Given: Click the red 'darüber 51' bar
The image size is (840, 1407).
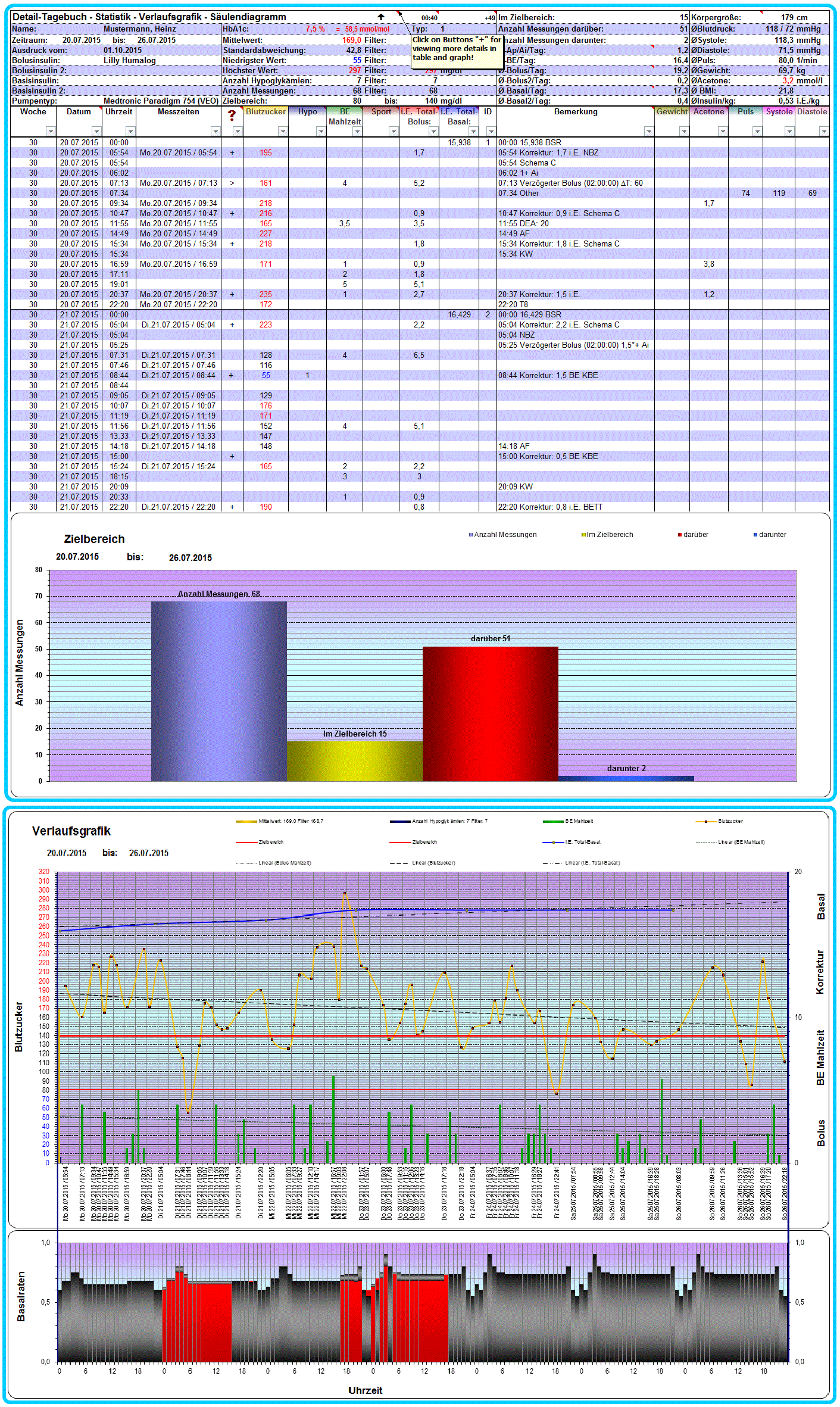Looking at the screenshot, I should 490,713.
